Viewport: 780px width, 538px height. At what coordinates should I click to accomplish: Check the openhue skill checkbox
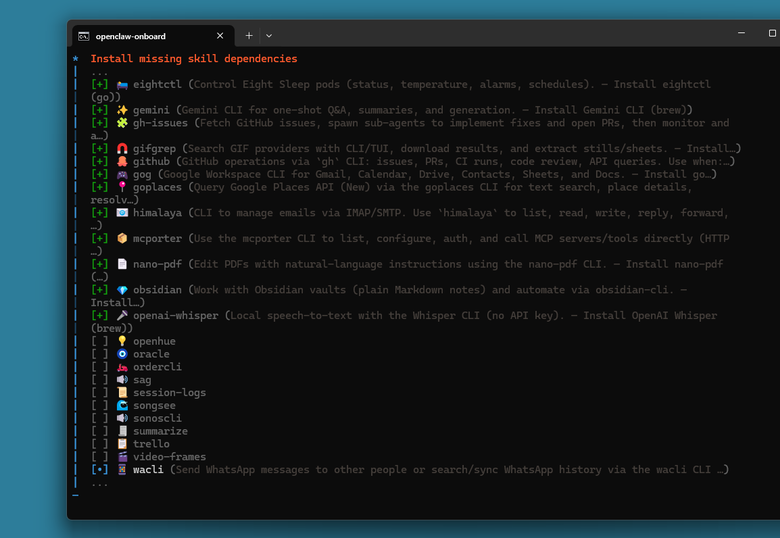(99, 341)
